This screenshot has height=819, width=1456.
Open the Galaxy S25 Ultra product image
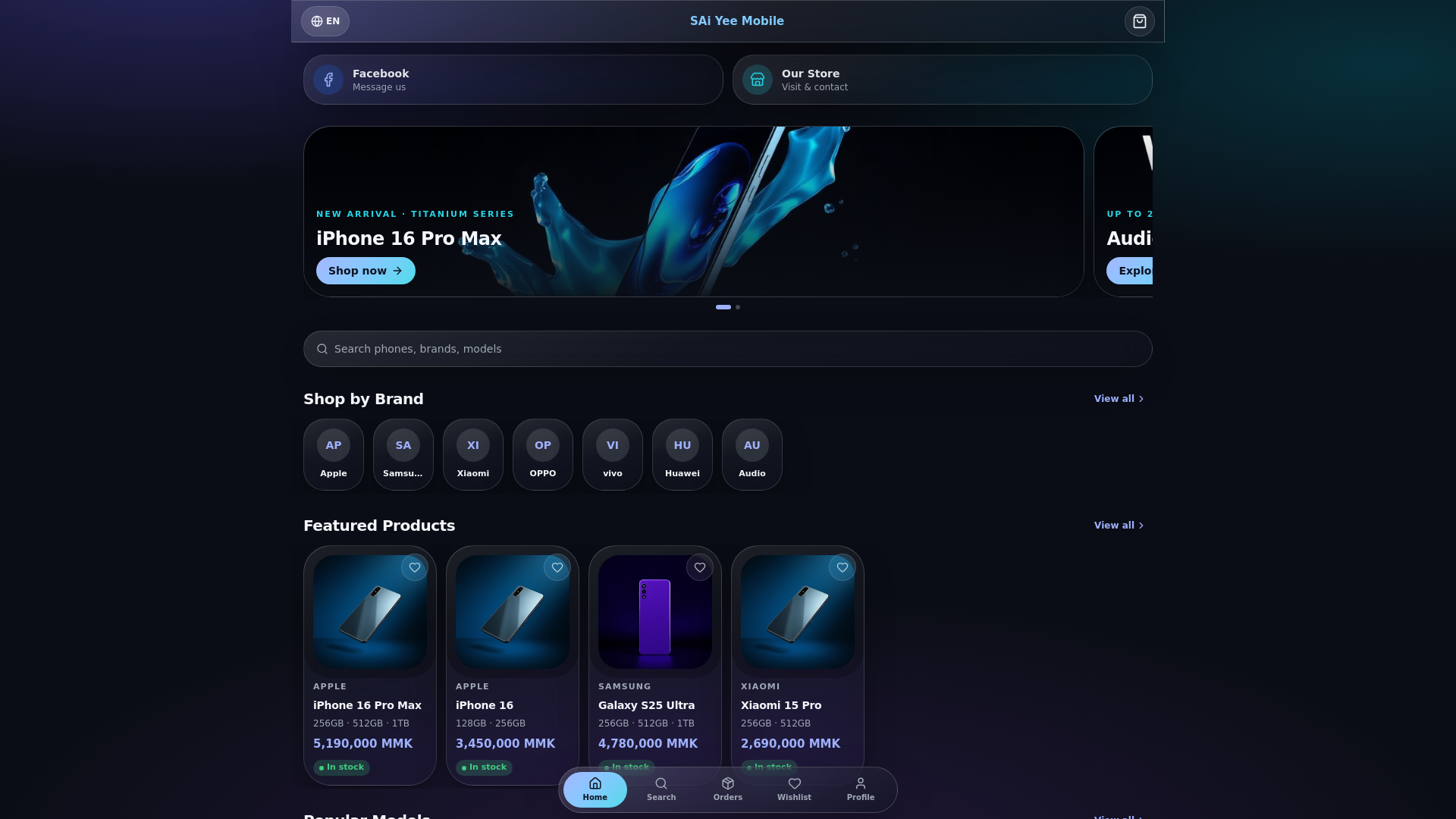click(655, 612)
